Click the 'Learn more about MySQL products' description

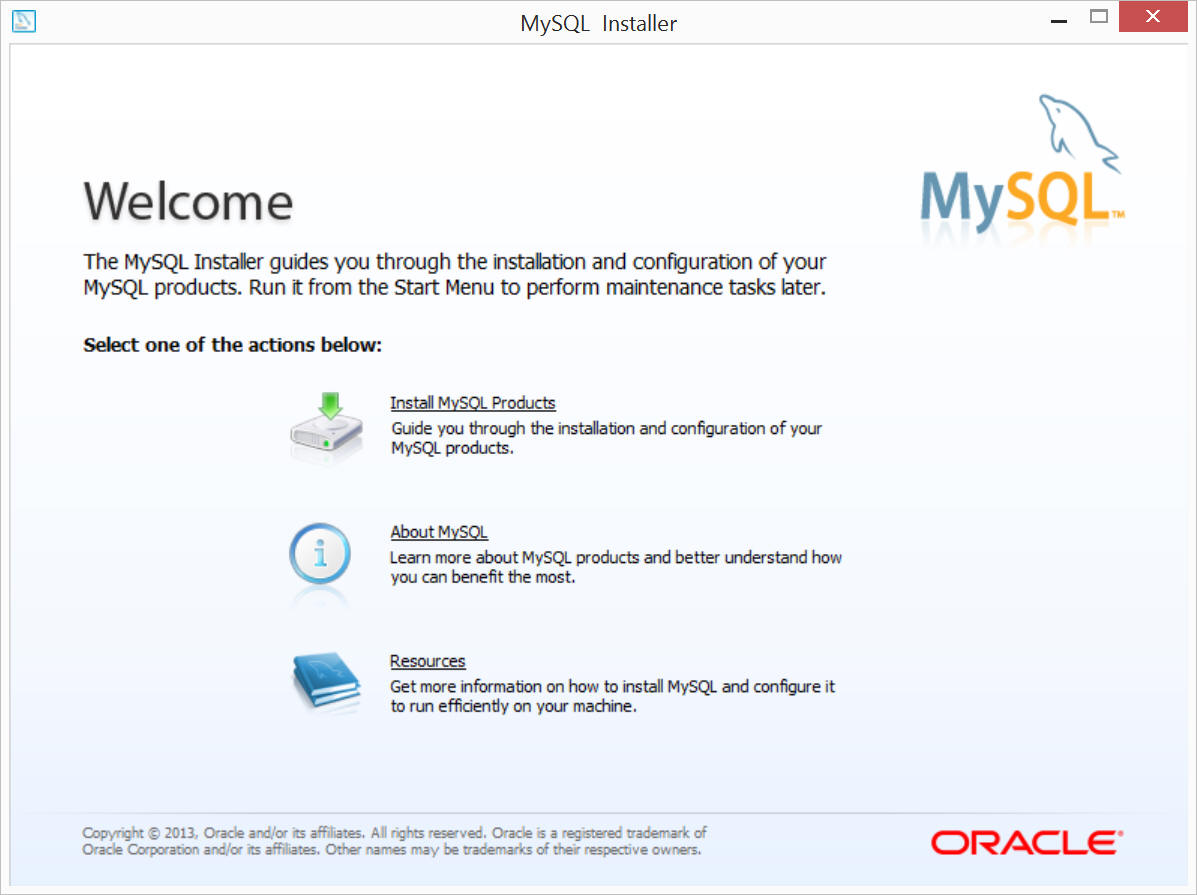(615, 567)
